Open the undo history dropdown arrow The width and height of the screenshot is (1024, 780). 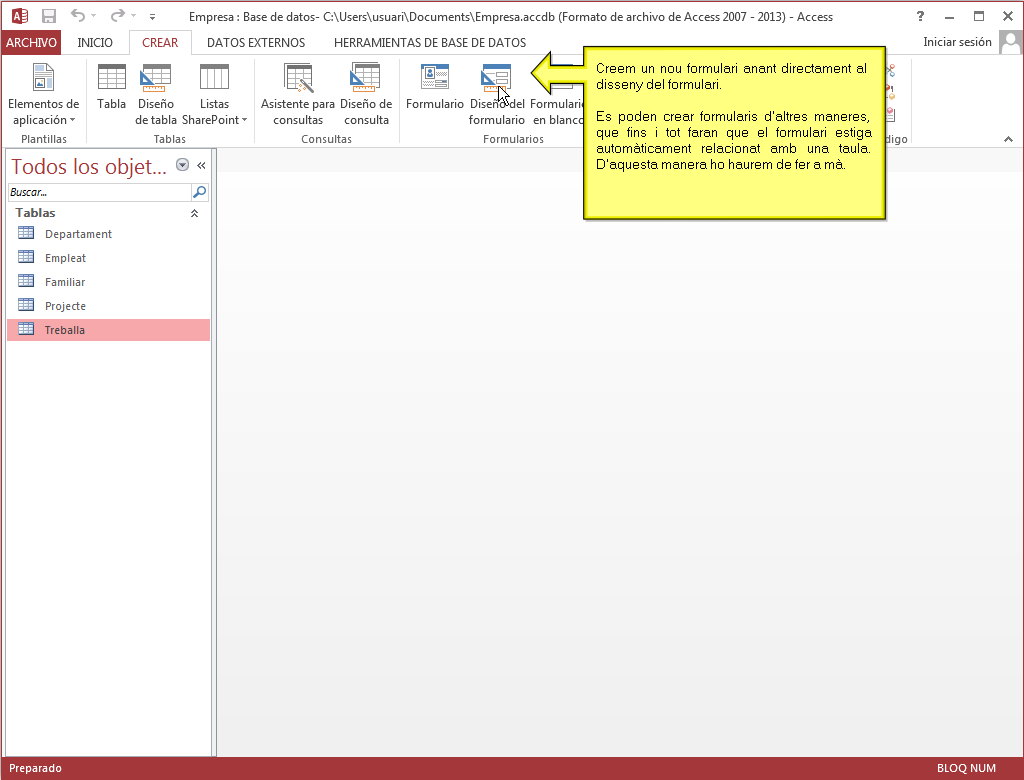coord(94,16)
